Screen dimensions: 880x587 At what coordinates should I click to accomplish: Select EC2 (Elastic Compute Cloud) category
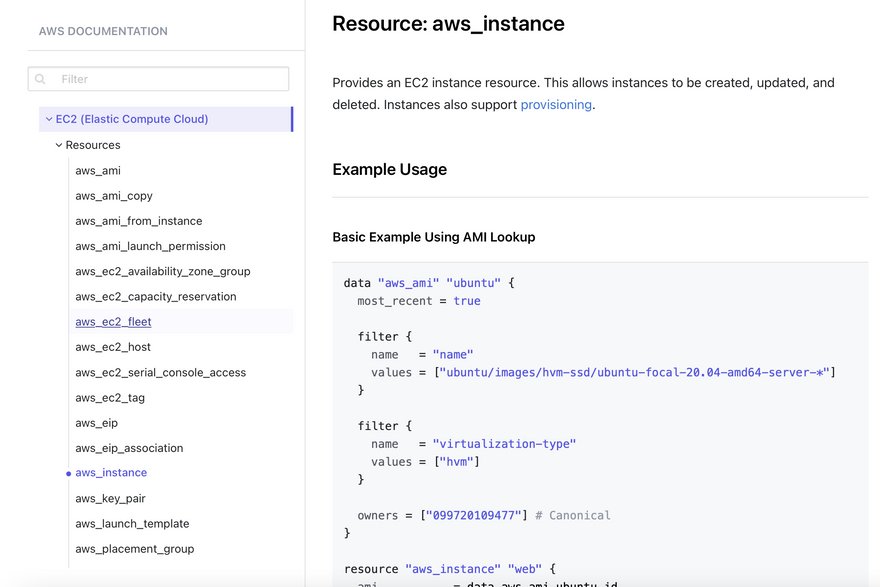132,119
